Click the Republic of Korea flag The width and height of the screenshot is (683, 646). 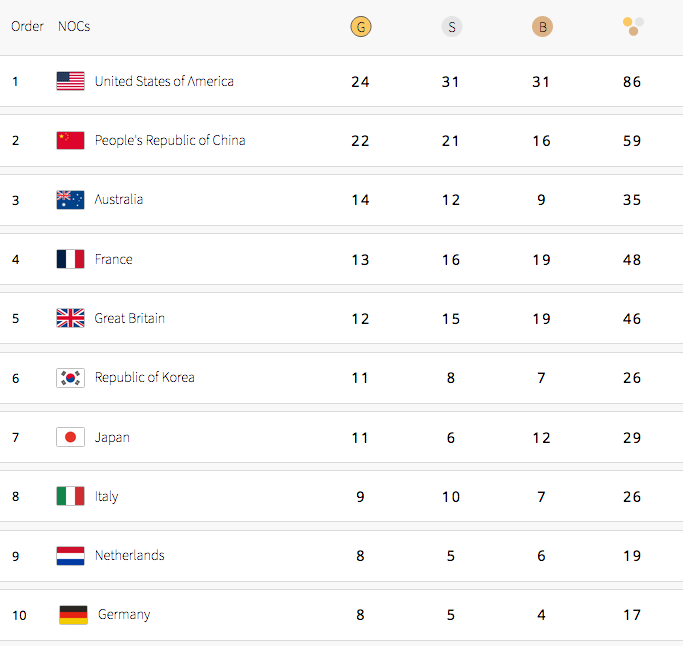[x=70, y=378]
